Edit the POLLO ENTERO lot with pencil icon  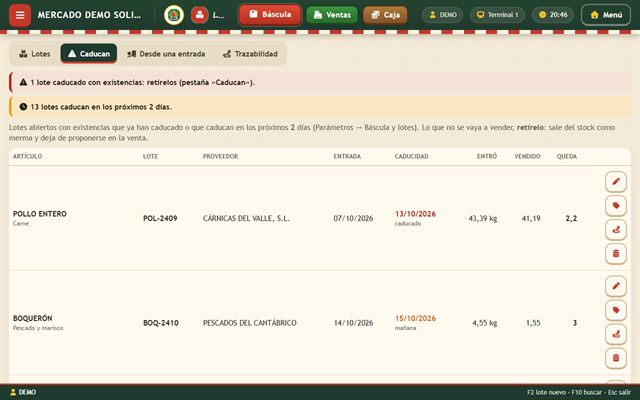coord(616,182)
